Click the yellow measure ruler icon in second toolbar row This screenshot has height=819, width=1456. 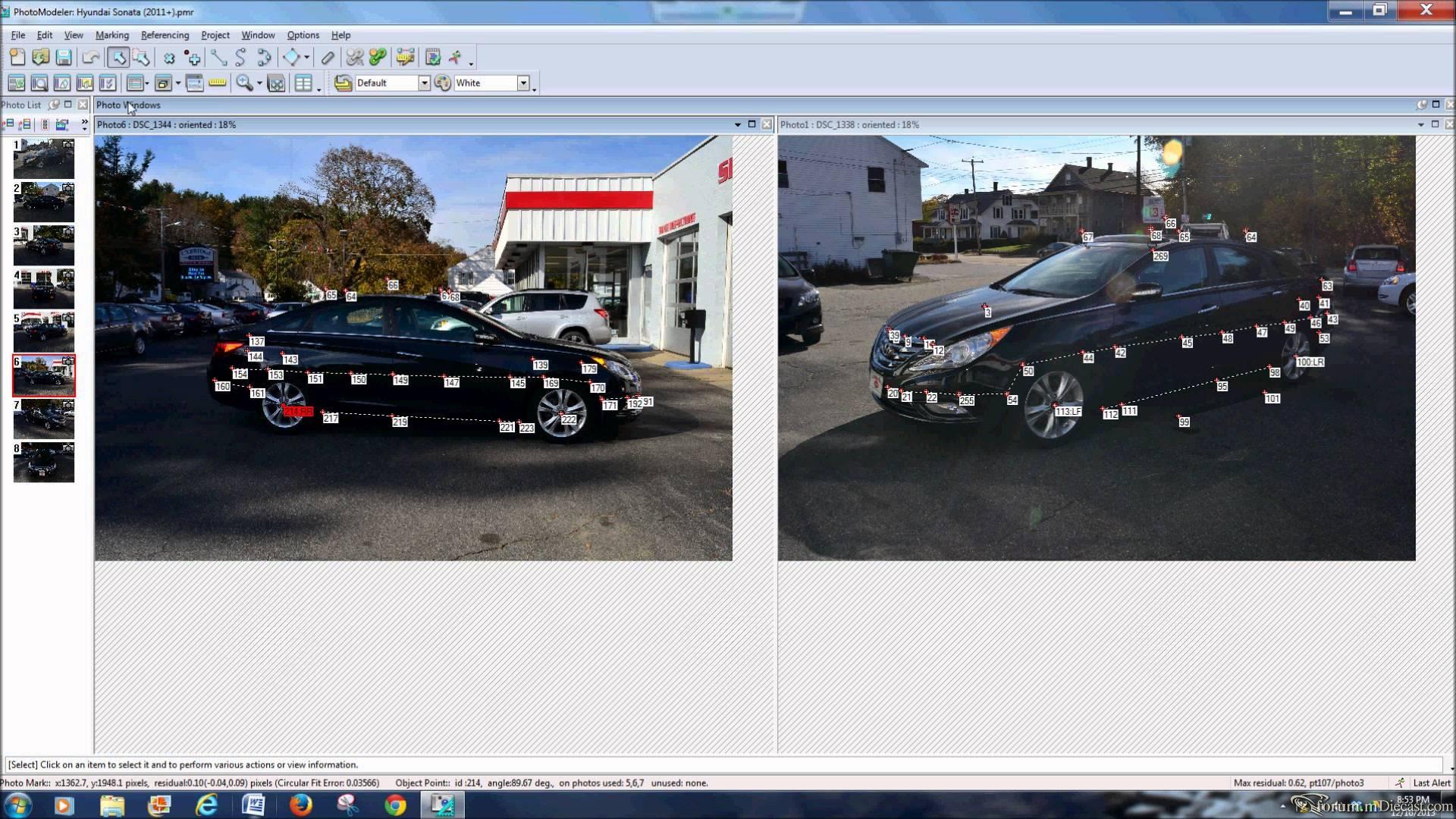click(x=218, y=83)
